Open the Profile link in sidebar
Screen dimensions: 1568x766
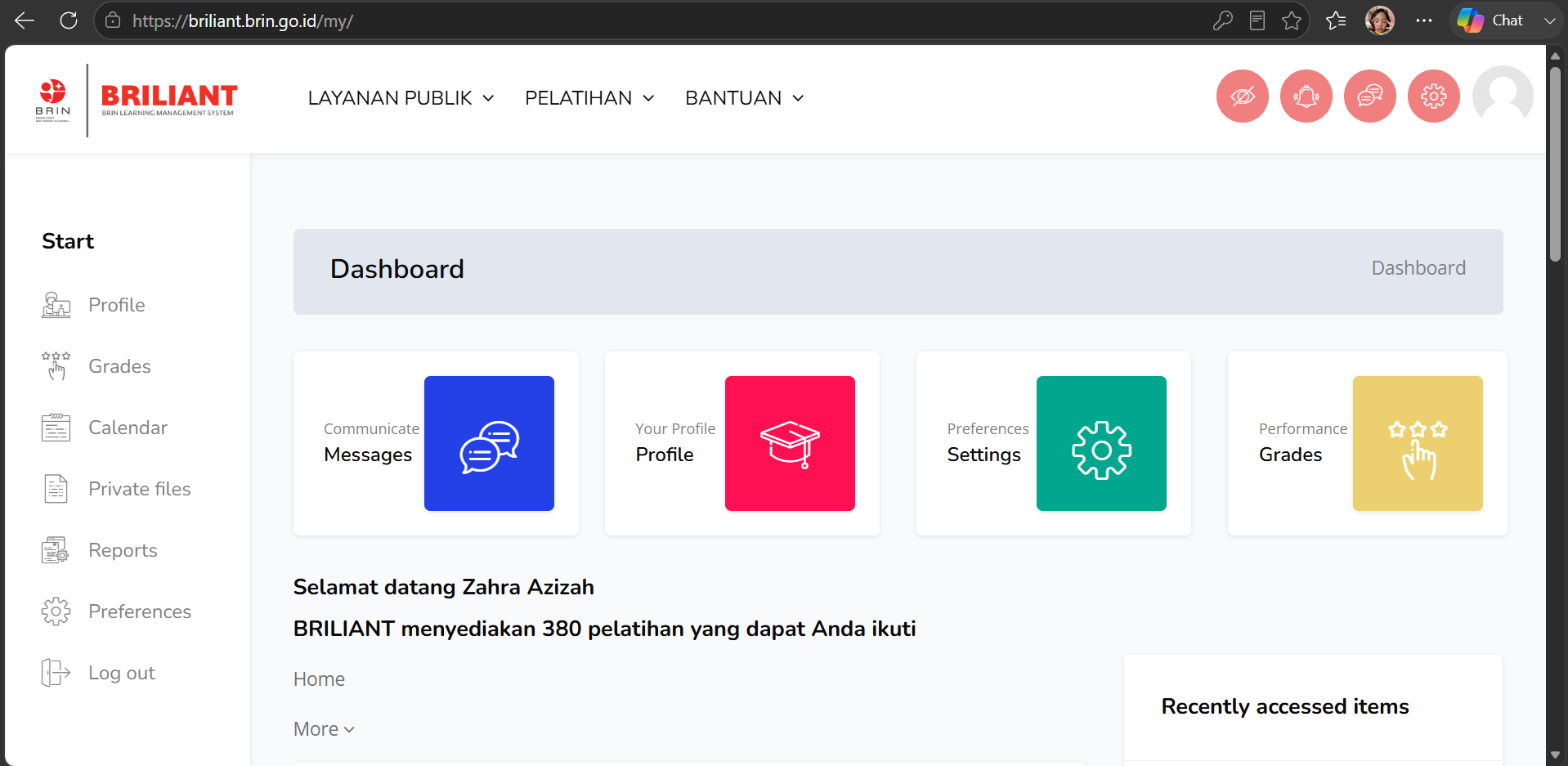coord(117,305)
